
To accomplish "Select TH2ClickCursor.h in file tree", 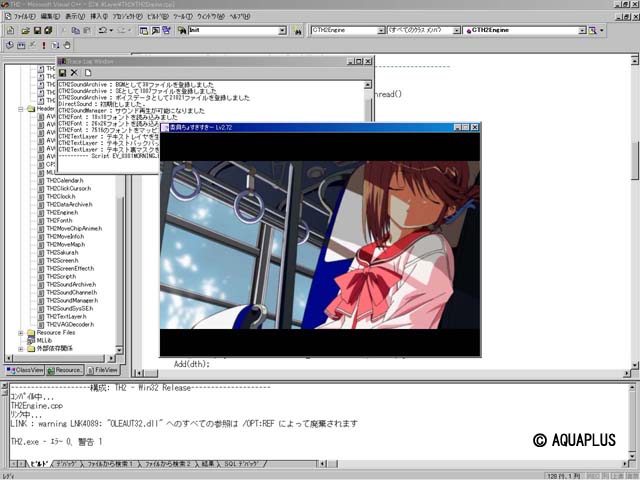I will [x=69, y=189].
